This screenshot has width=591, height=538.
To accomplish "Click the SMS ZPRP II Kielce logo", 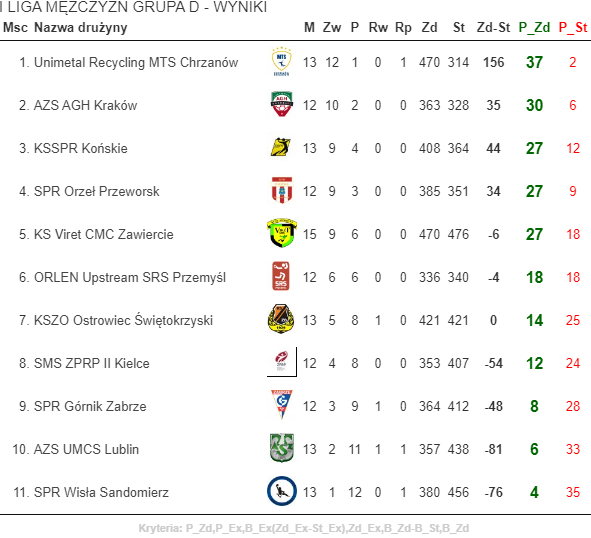I will pos(282,362).
